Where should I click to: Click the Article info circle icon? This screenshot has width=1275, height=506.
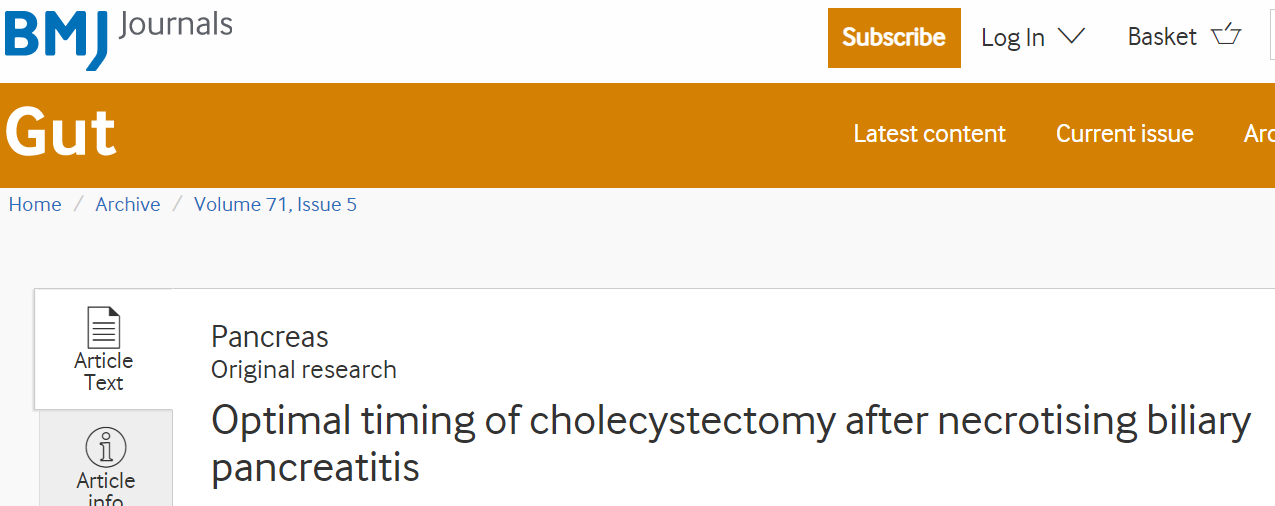click(105, 447)
